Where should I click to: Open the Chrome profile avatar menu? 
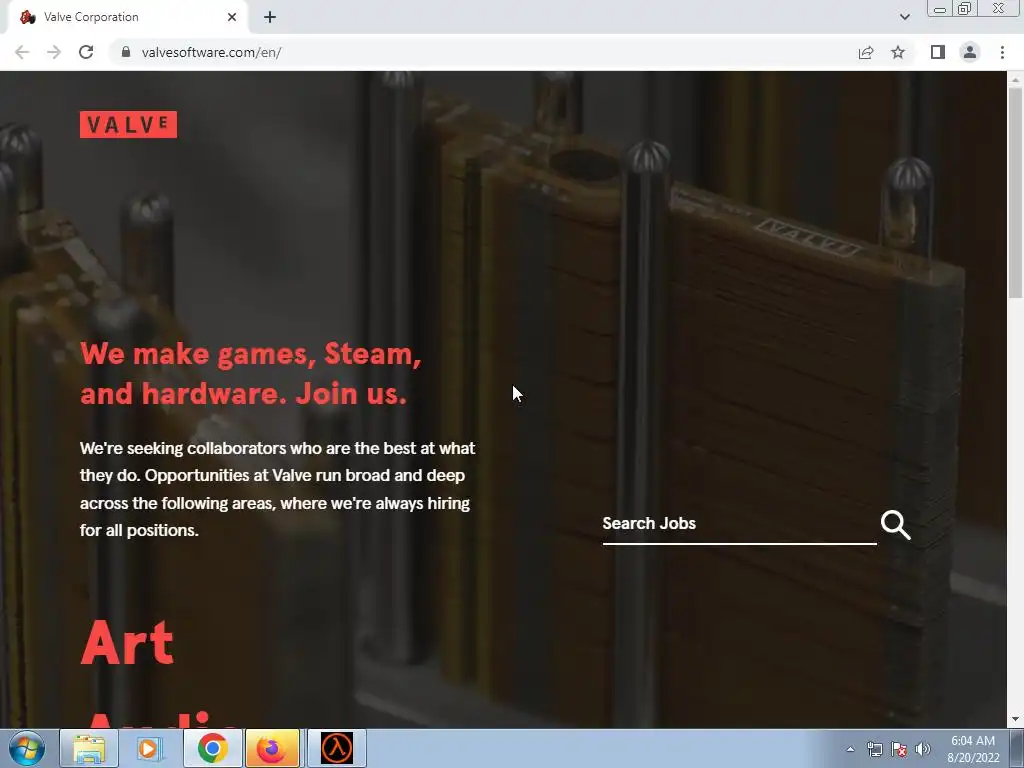pyautogui.click(x=970, y=52)
